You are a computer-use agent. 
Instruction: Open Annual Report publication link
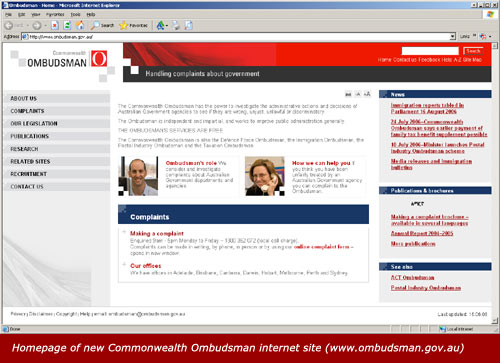tap(422, 233)
